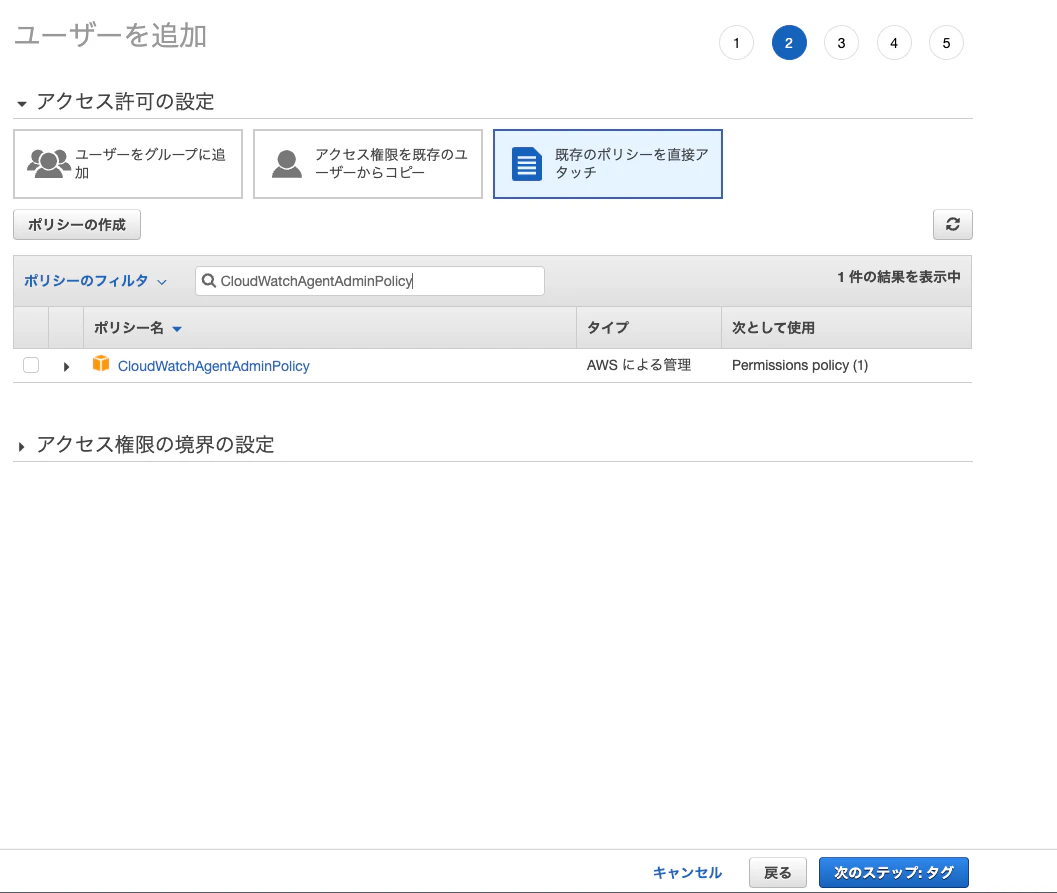Image resolution: width=1057 pixels, height=893 pixels.
Task: Select ユーザーをグループに追加 option
Action: coord(128,164)
